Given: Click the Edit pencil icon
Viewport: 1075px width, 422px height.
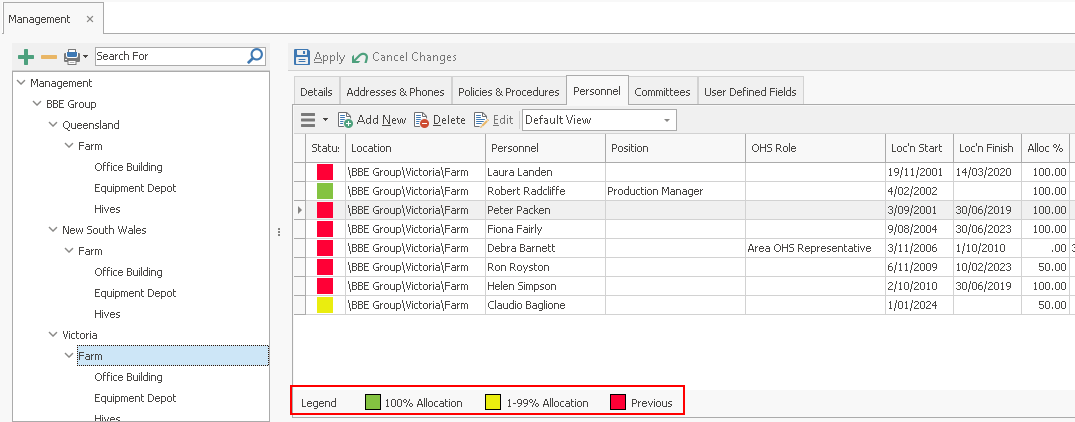Looking at the screenshot, I should coord(481,120).
